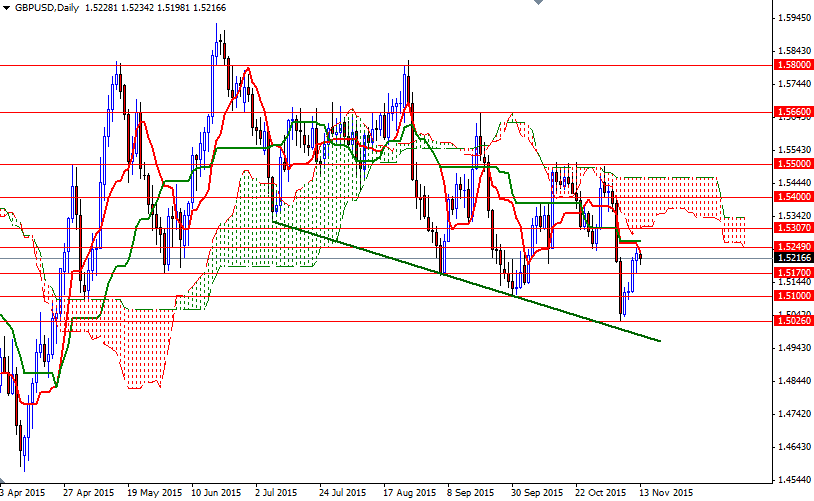
Task: Click the 1.47420 price scale value
Action: tap(794, 414)
